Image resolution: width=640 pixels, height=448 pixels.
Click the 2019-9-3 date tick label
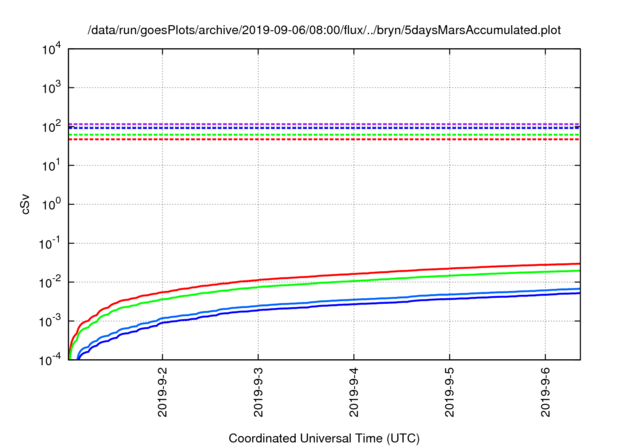point(258,392)
